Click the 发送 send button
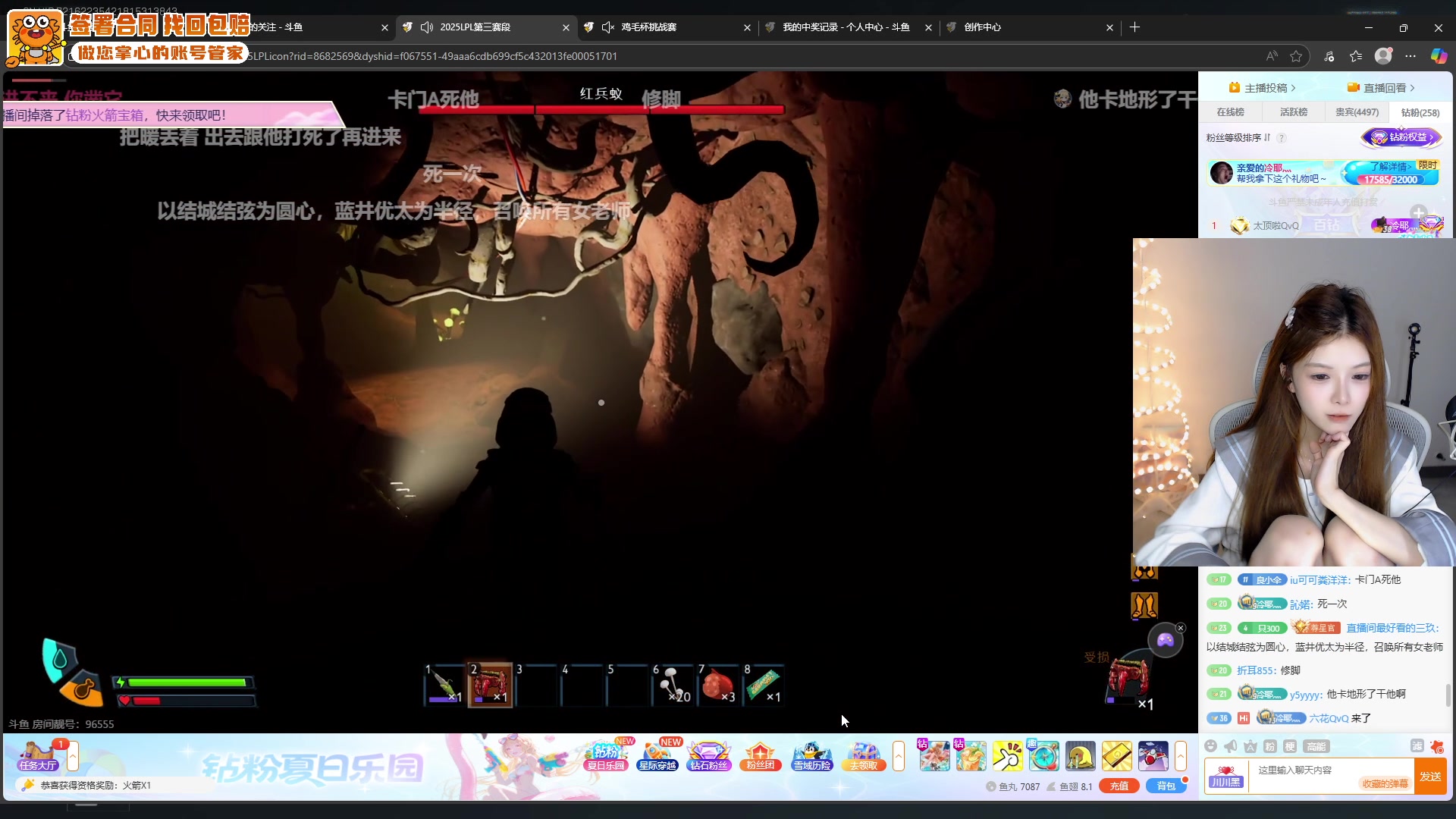The width and height of the screenshot is (1456, 819). [x=1430, y=777]
